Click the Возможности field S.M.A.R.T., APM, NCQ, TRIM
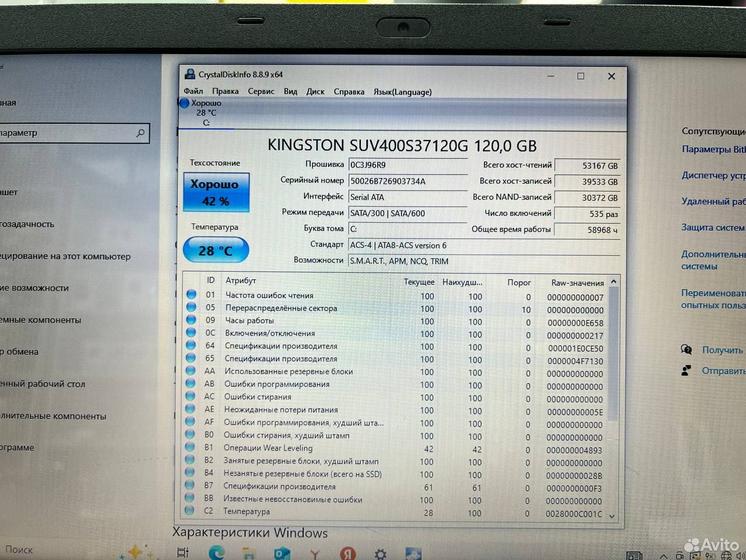746x560 pixels. [484, 261]
